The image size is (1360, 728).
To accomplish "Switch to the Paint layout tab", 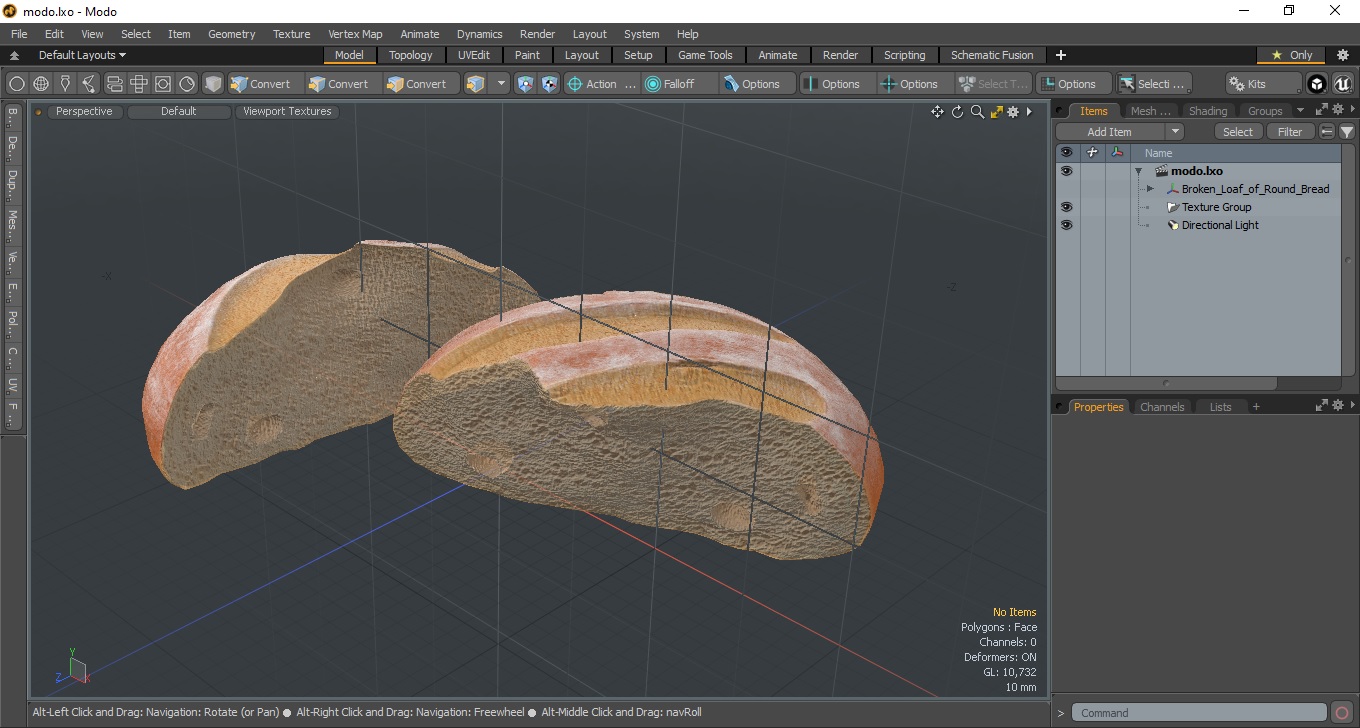I will pos(527,55).
